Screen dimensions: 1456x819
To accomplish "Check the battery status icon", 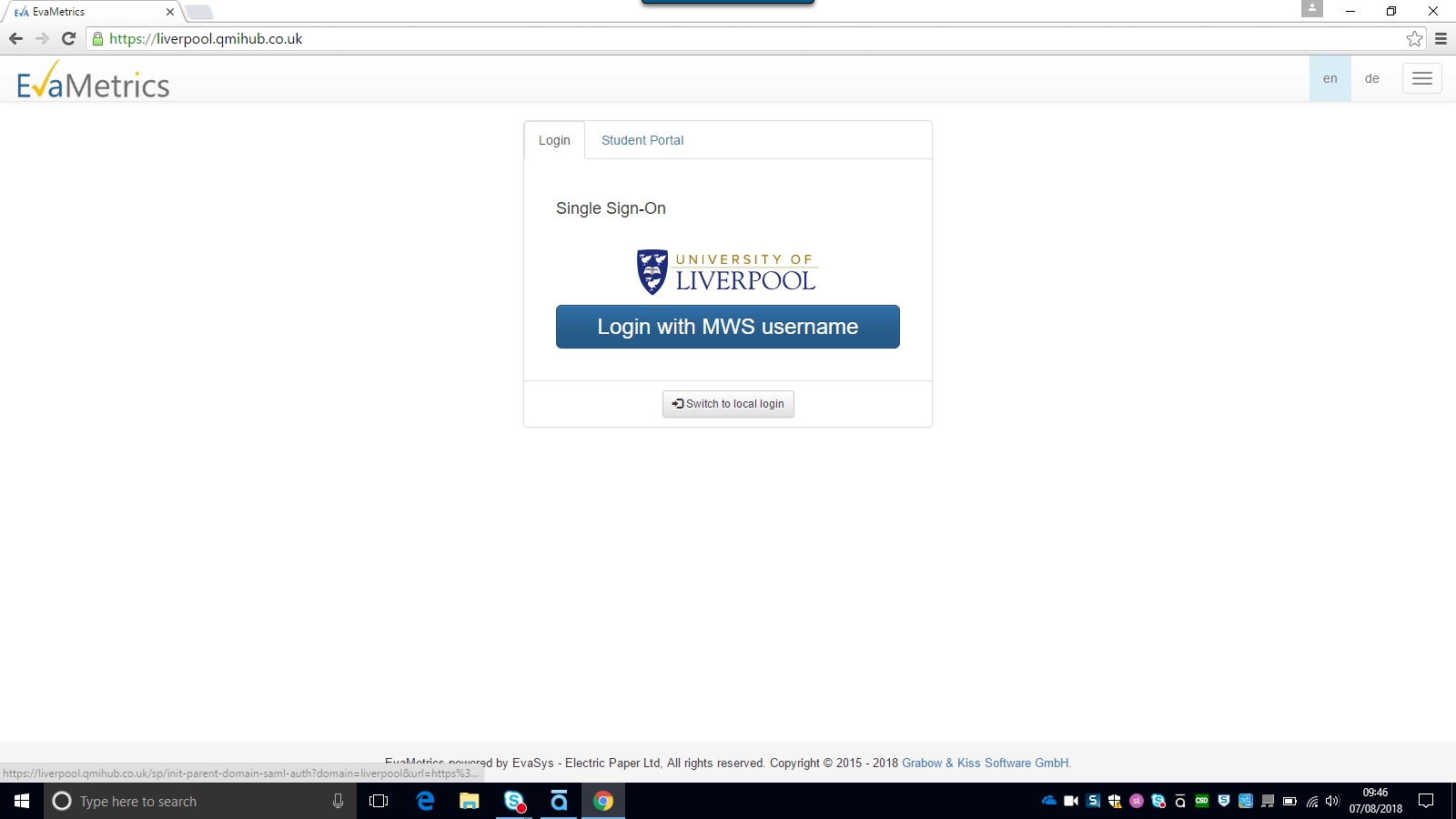I will coord(1289,801).
